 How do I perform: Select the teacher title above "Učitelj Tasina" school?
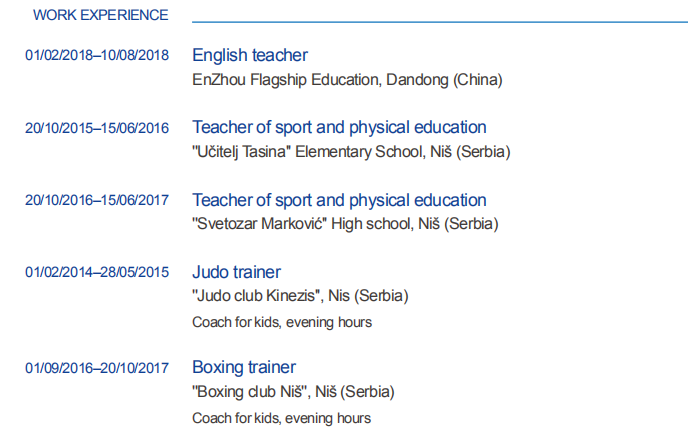339,127
